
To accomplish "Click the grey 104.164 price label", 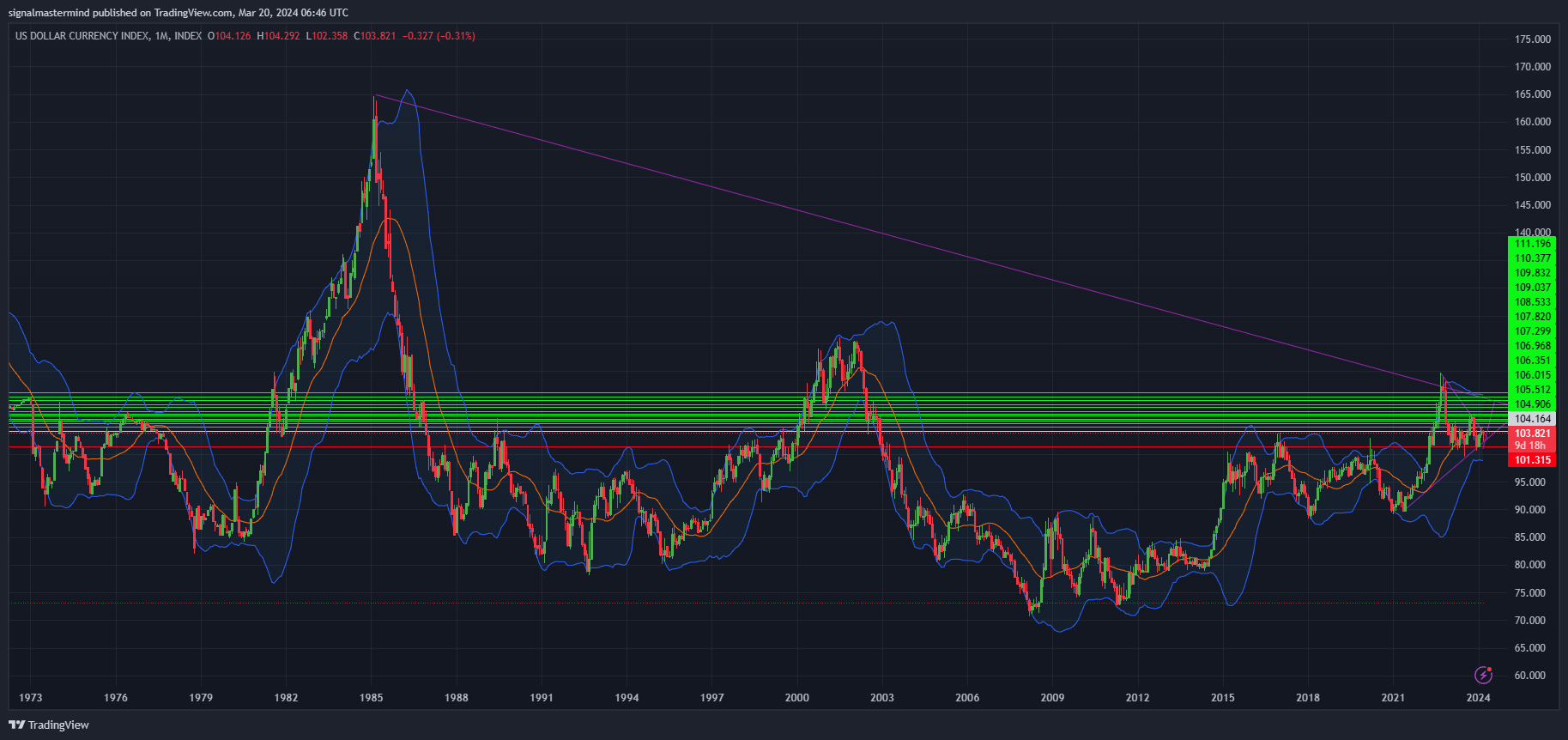I will click(1532, 419).
